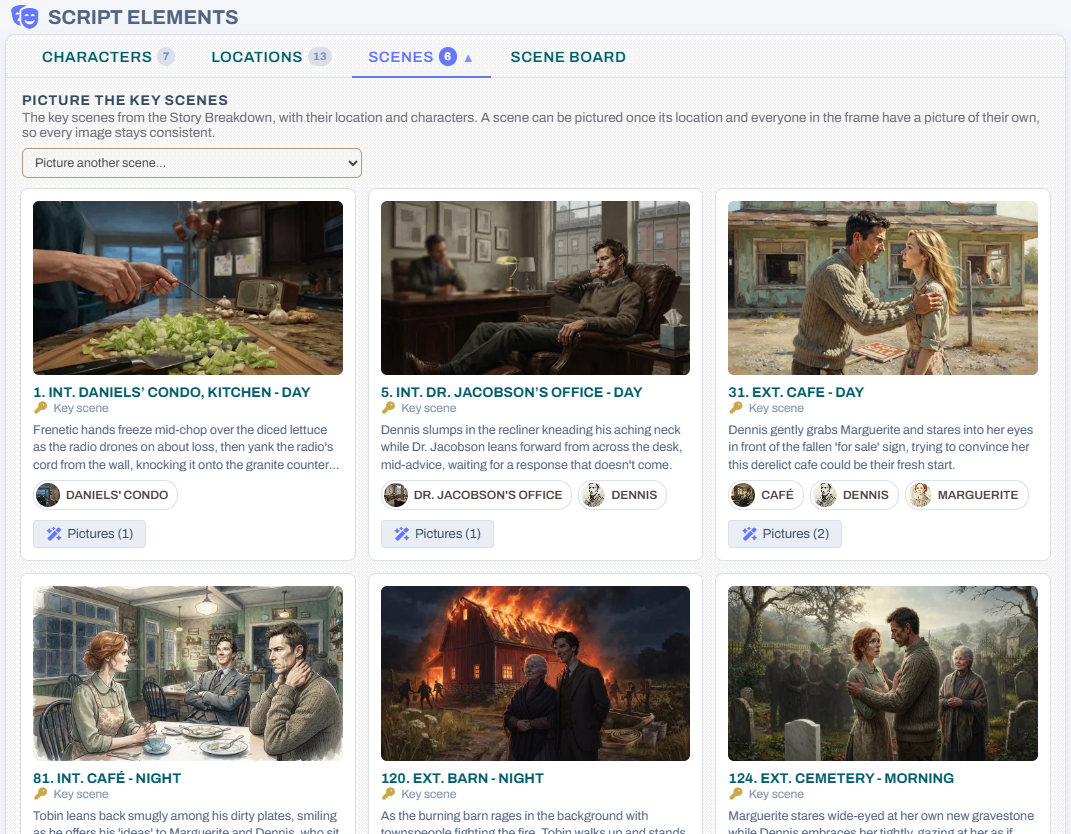Screen dimensions: 1071x834
Task: Select the Scenes tab
Action: [421, 57]
